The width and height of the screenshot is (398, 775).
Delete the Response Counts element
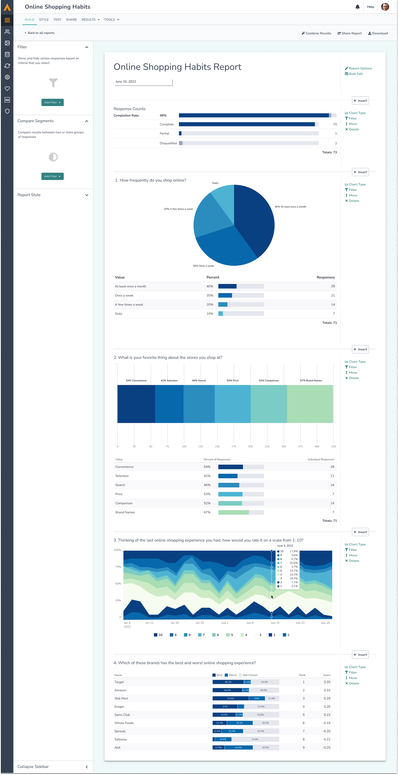(352, 129)
